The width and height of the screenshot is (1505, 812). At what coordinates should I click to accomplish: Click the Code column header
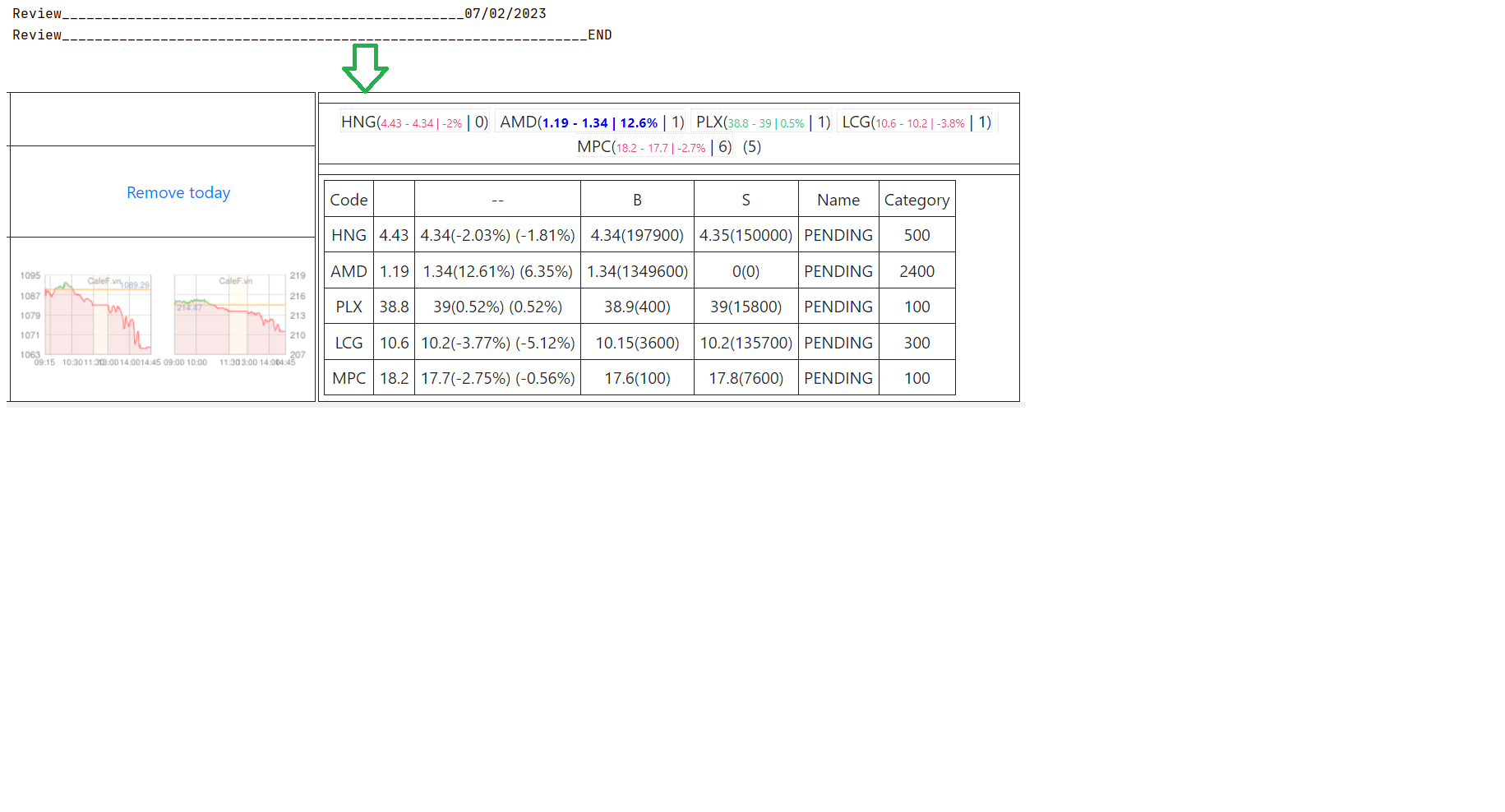(349, 200)
